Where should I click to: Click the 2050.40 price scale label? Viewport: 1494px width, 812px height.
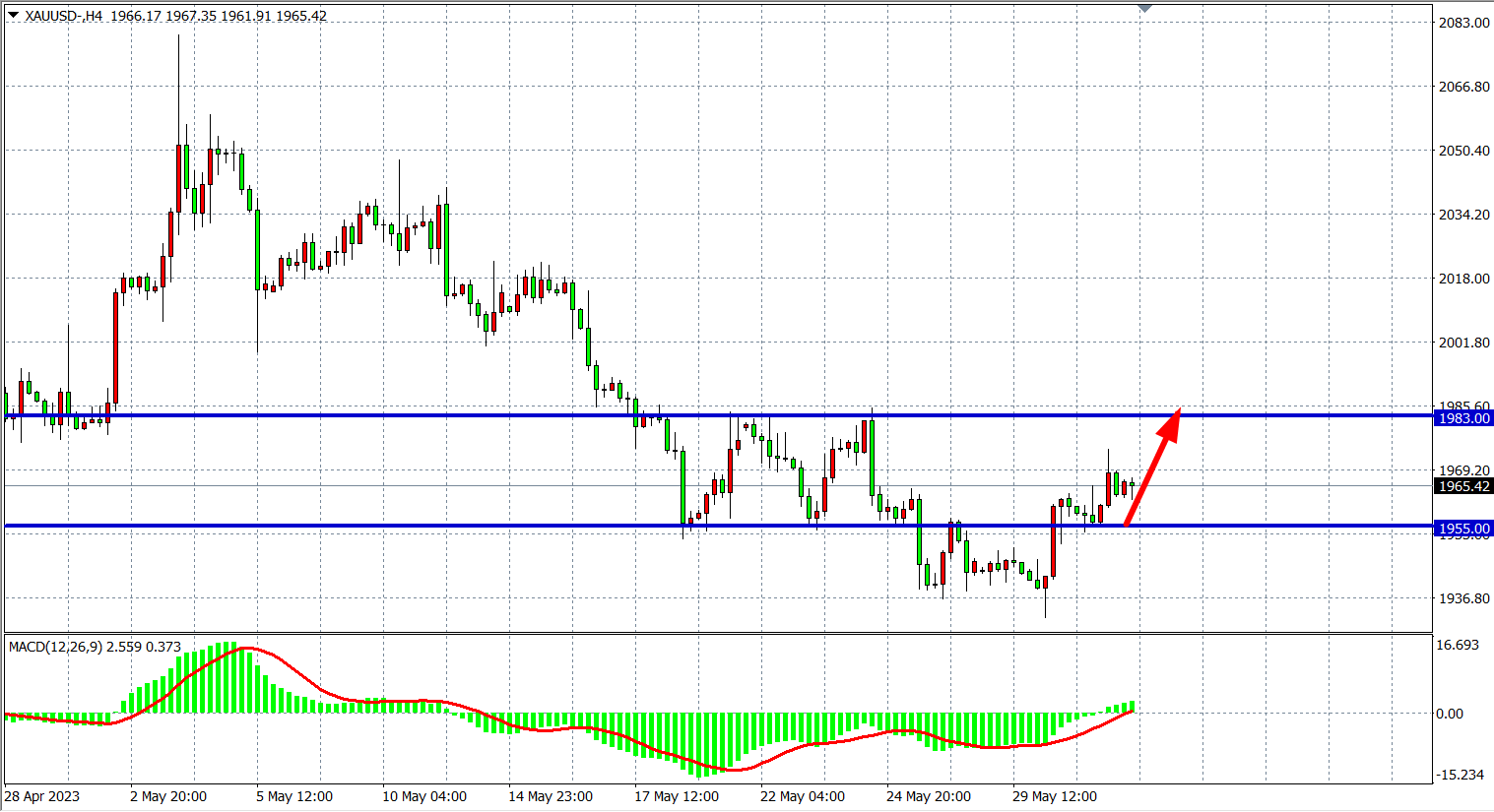pos(1463,151)
